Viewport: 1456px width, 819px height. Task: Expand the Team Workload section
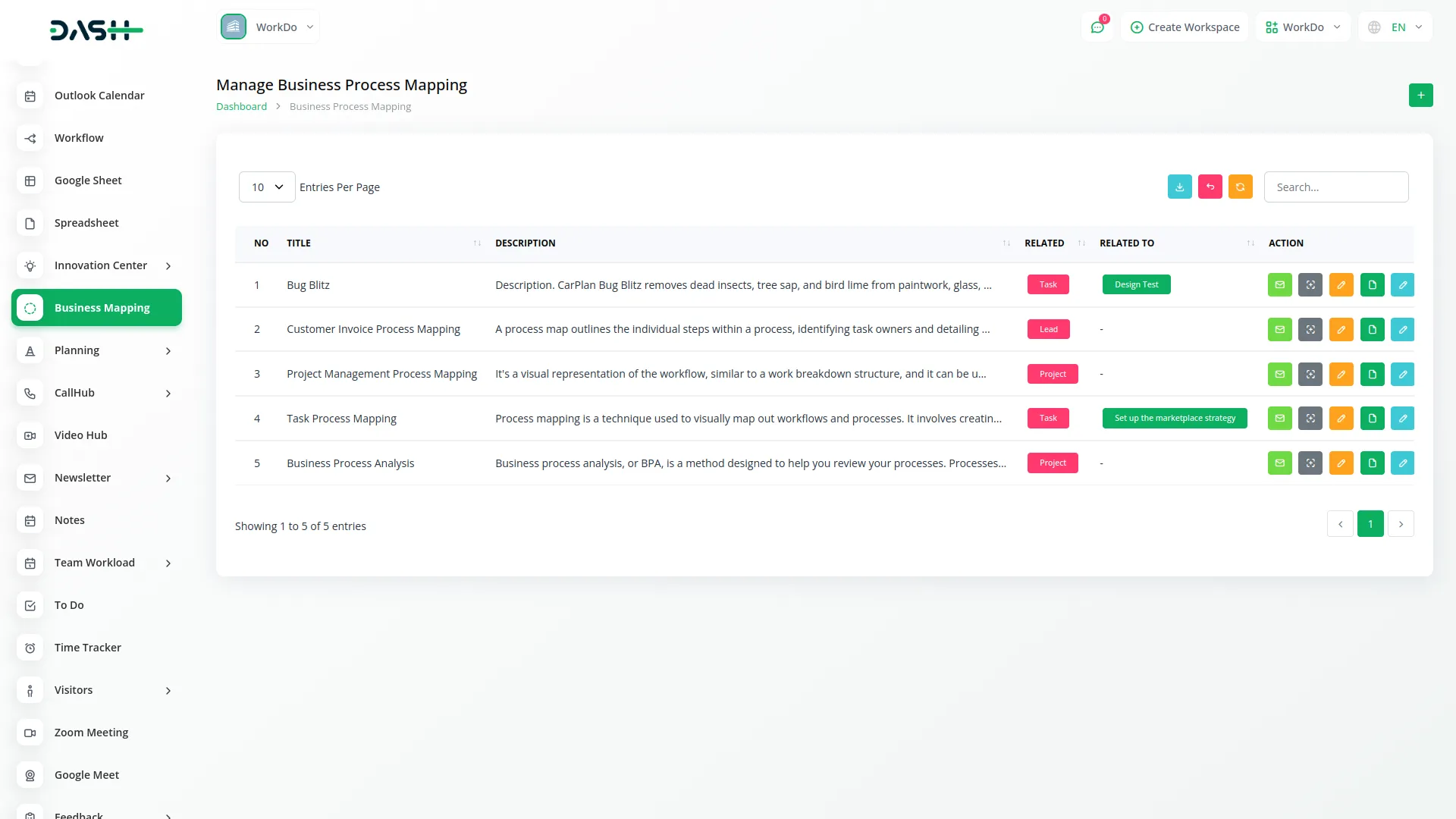pyautogui.click(x=95, y=563)
